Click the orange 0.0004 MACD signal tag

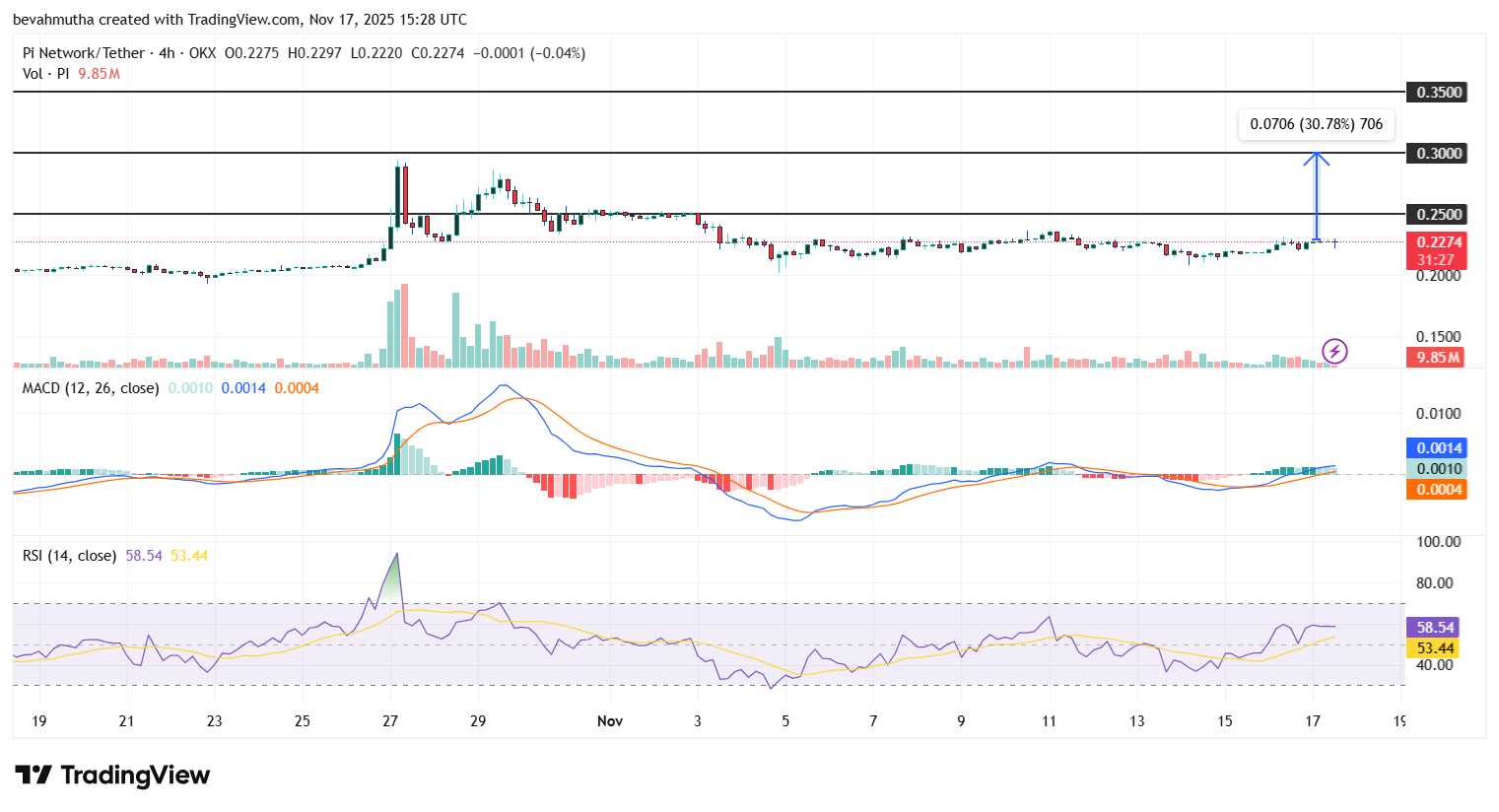click(x=1436, y=489)
